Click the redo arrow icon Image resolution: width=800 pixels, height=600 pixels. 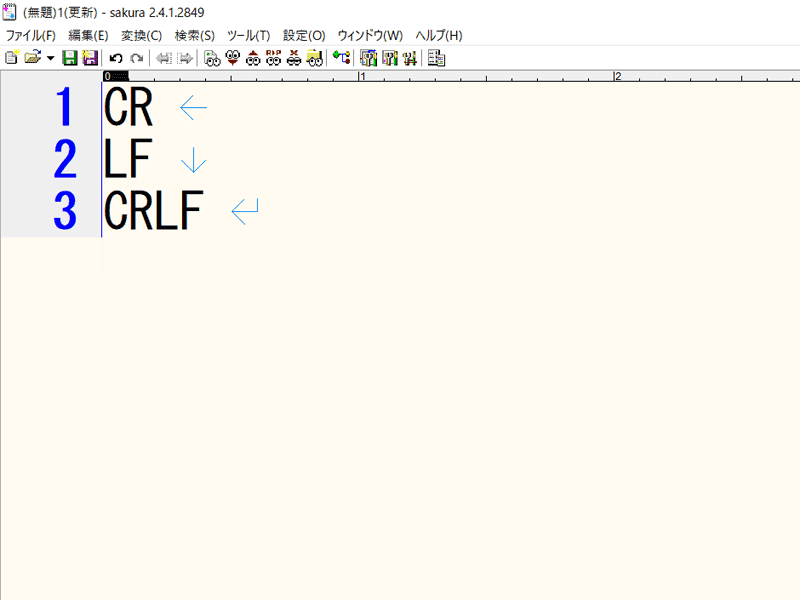point(136,58)
